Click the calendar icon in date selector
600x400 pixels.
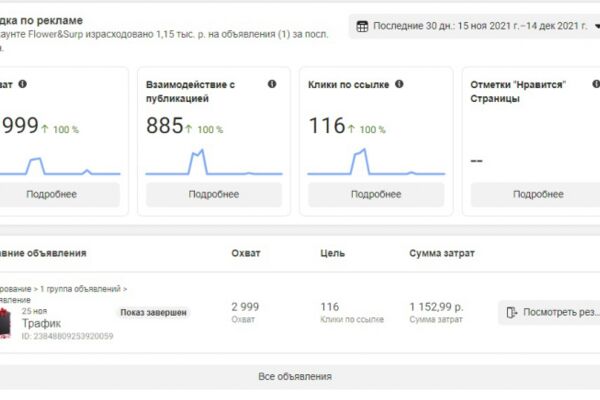coord(362,26)
